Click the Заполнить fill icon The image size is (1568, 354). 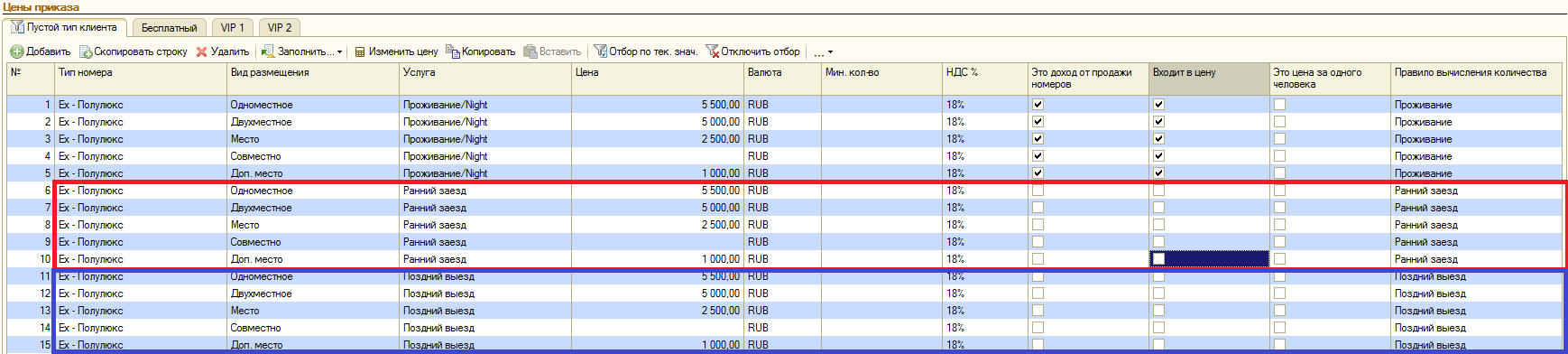[268, 52]
